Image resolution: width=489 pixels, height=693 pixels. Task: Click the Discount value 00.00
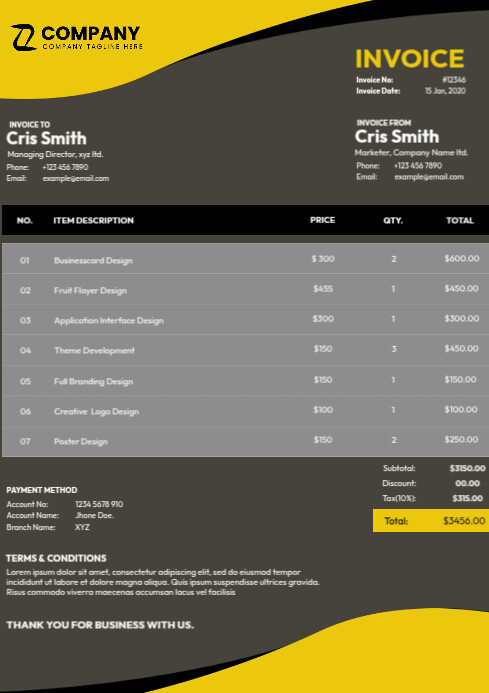467,483
